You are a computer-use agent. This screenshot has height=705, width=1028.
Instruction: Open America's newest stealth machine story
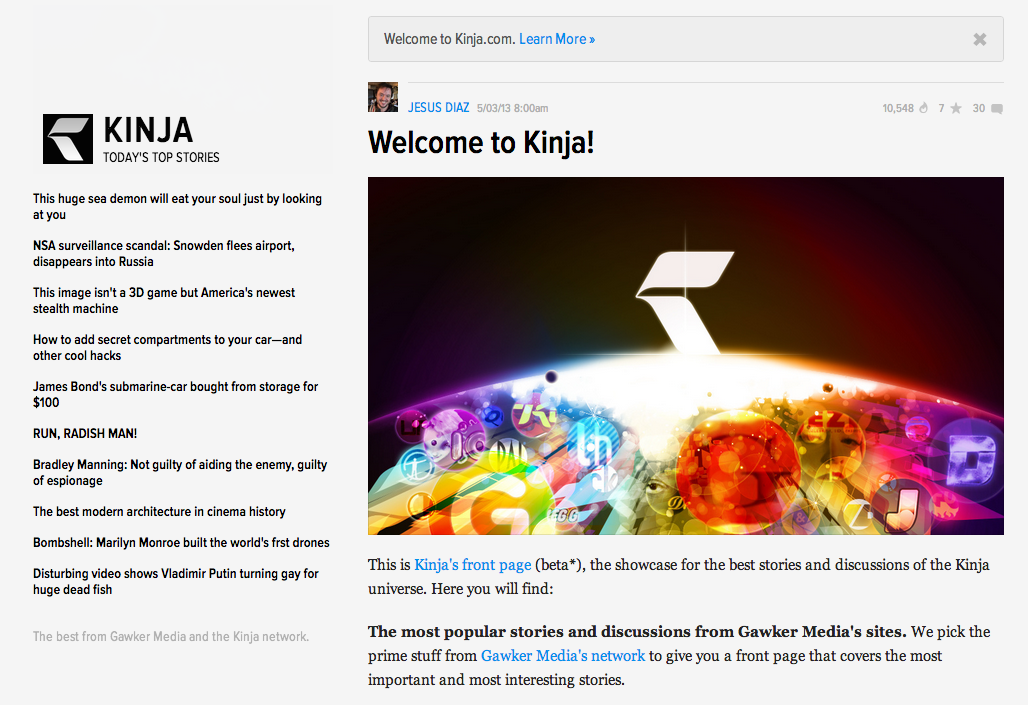pyautogui.click(x=165, y=300)
